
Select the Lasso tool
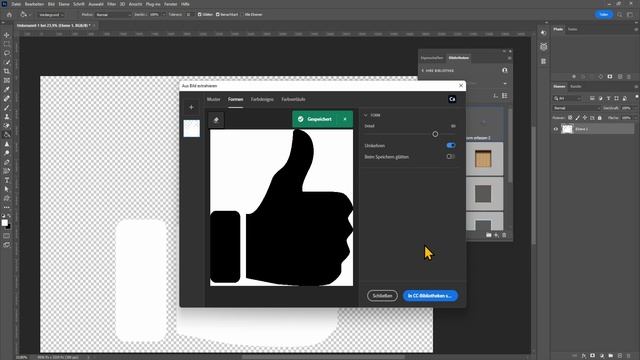(7, 53)
